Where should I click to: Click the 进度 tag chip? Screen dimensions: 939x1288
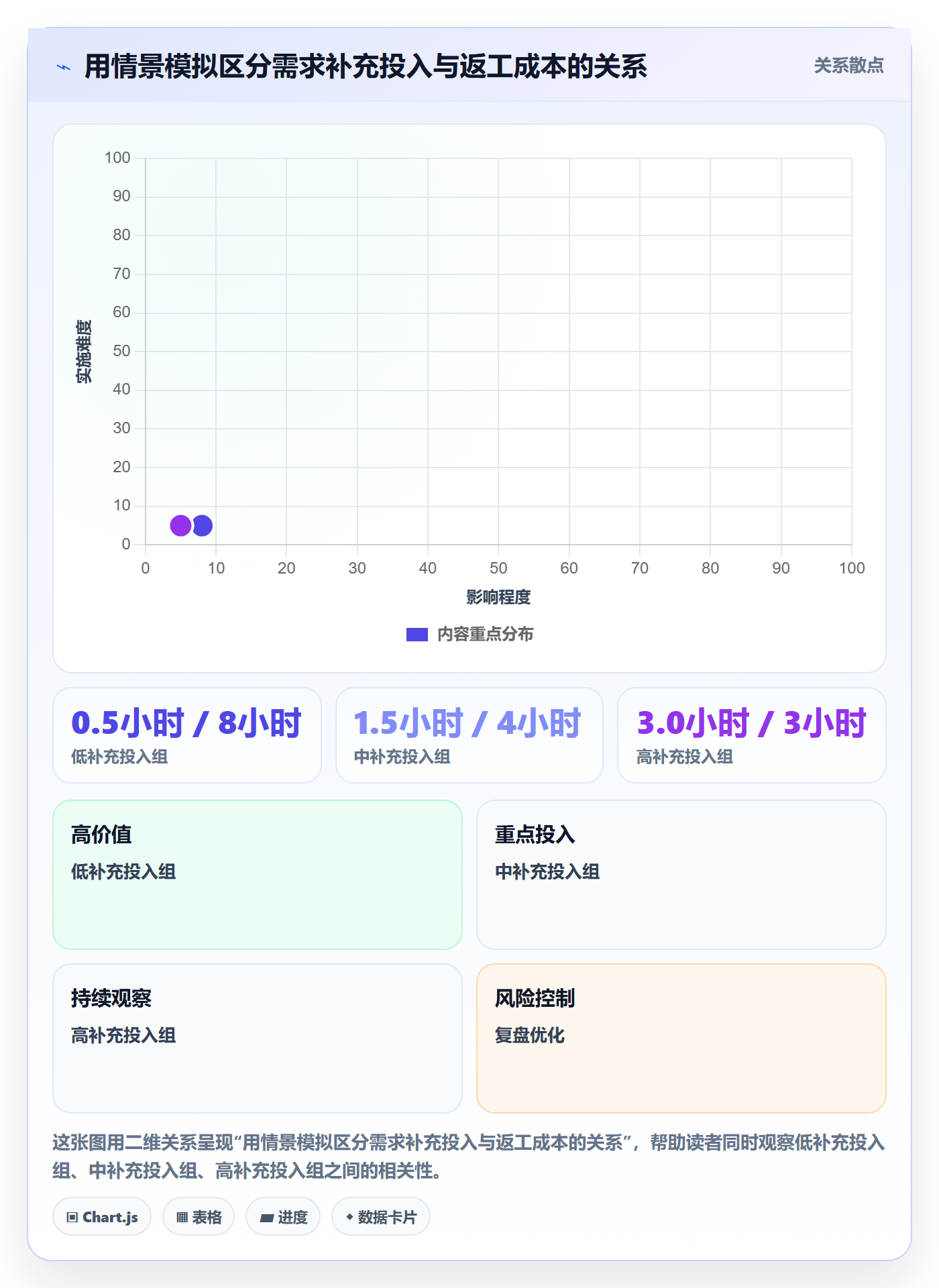tap(283, 1217)
